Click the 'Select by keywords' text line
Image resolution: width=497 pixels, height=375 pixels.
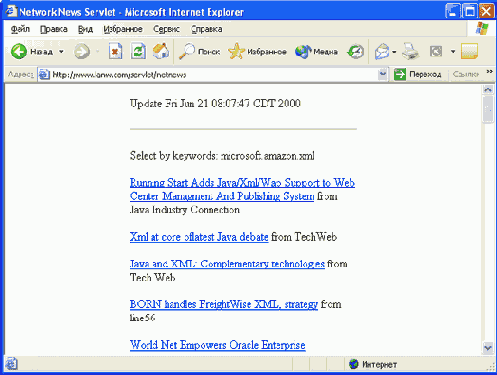tap(222, 156)
